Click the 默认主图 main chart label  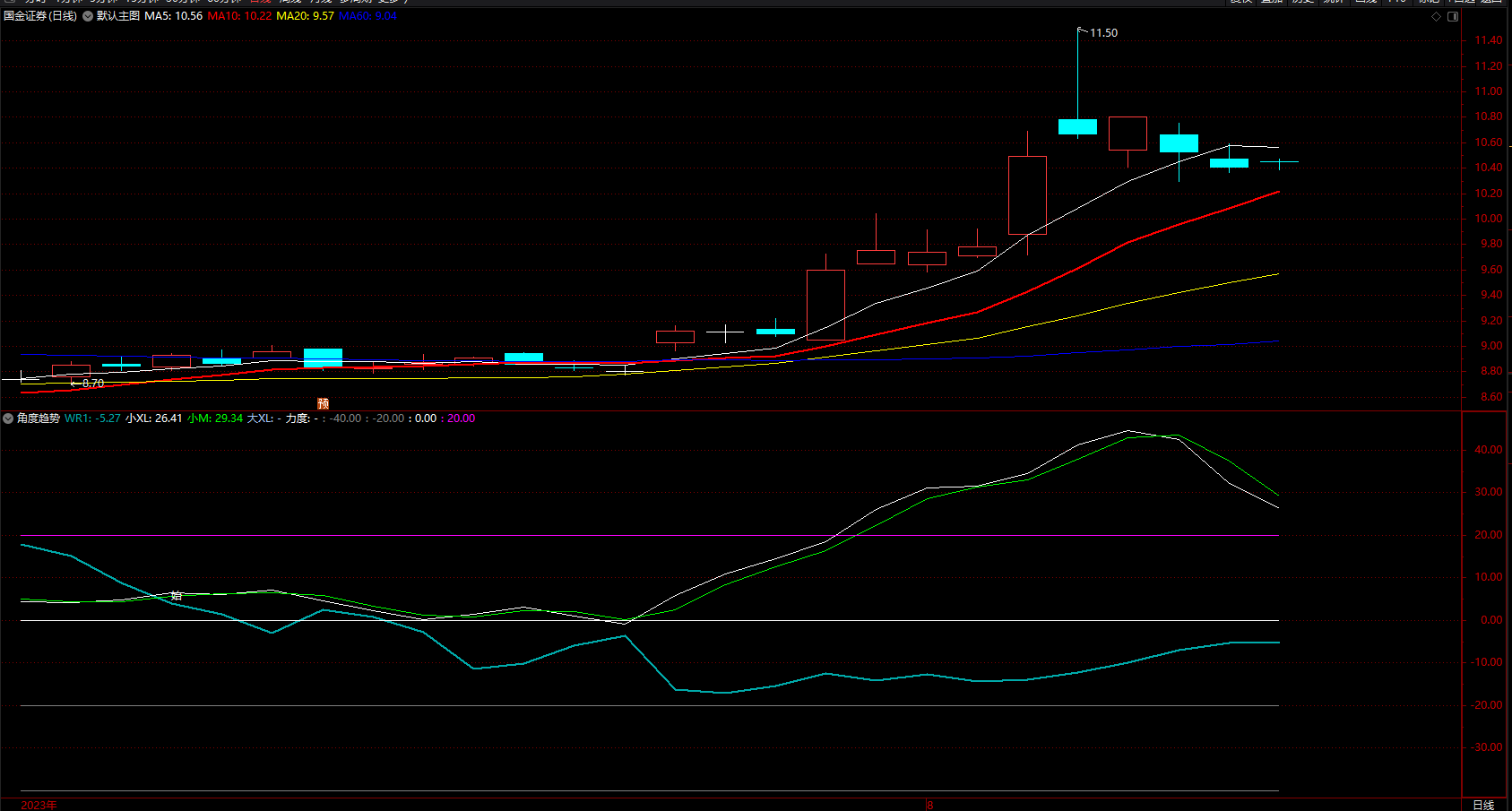tap(118, 16)
